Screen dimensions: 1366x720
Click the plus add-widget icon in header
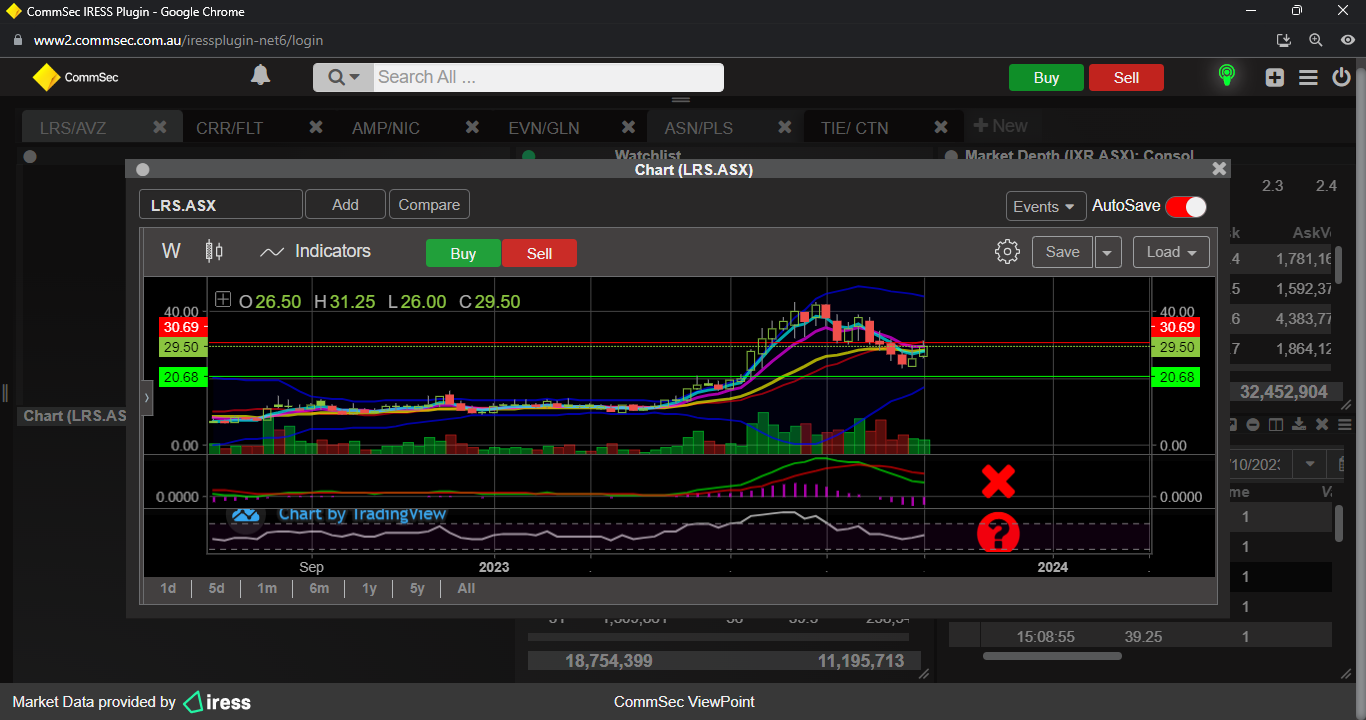coord(1274,77)
